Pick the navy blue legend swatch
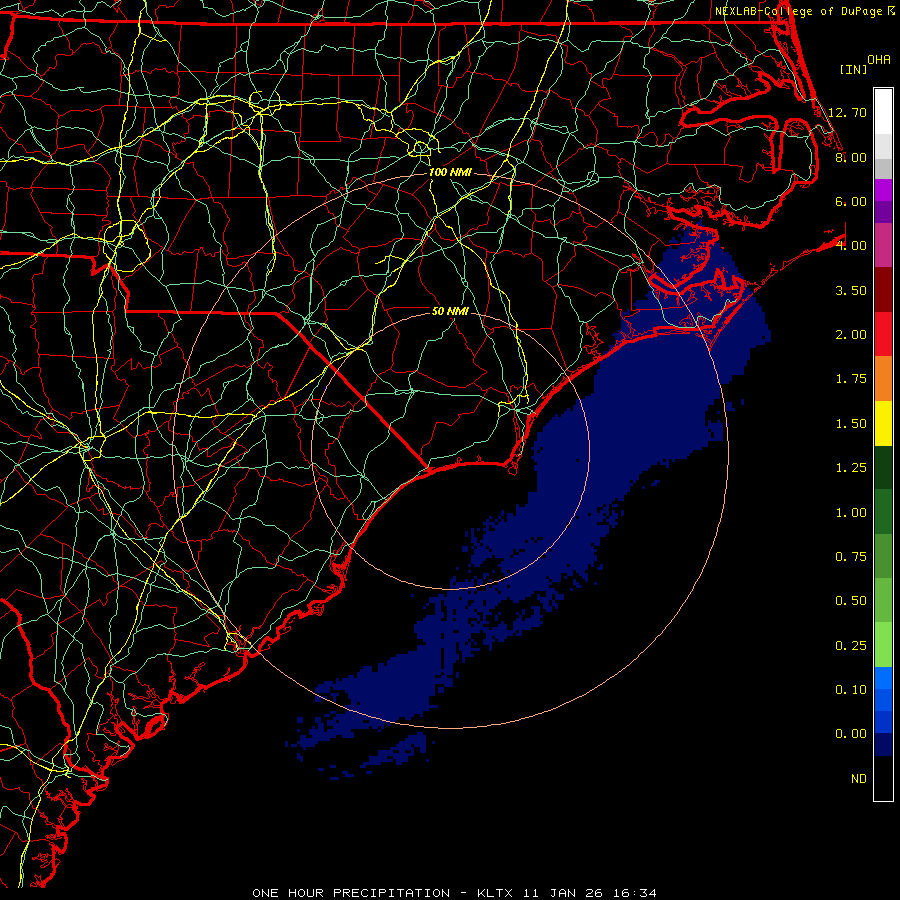Viewport: 900px width, 900px height. point(883,745)
